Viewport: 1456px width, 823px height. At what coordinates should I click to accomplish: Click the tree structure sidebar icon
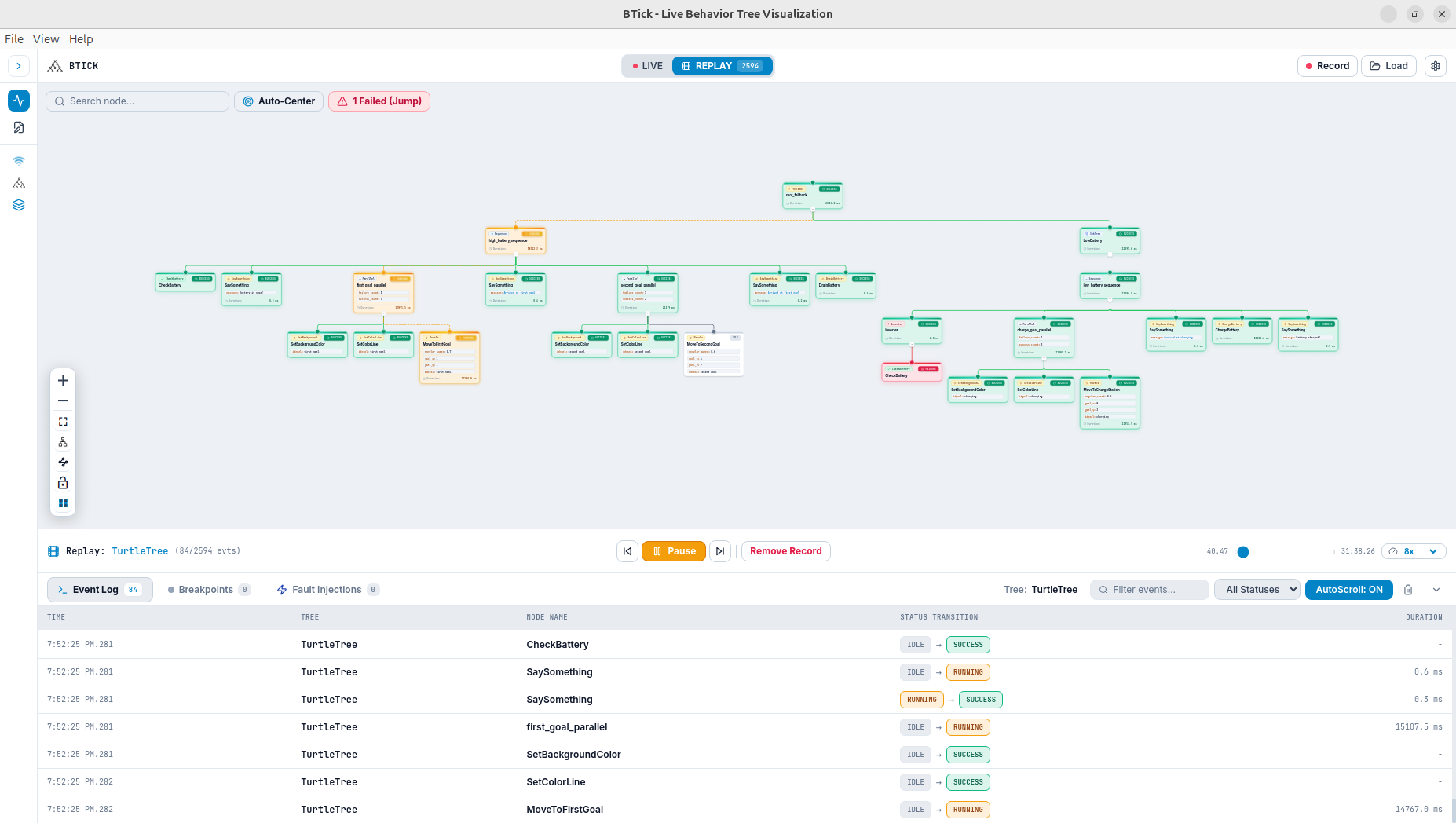coord(19,183)
